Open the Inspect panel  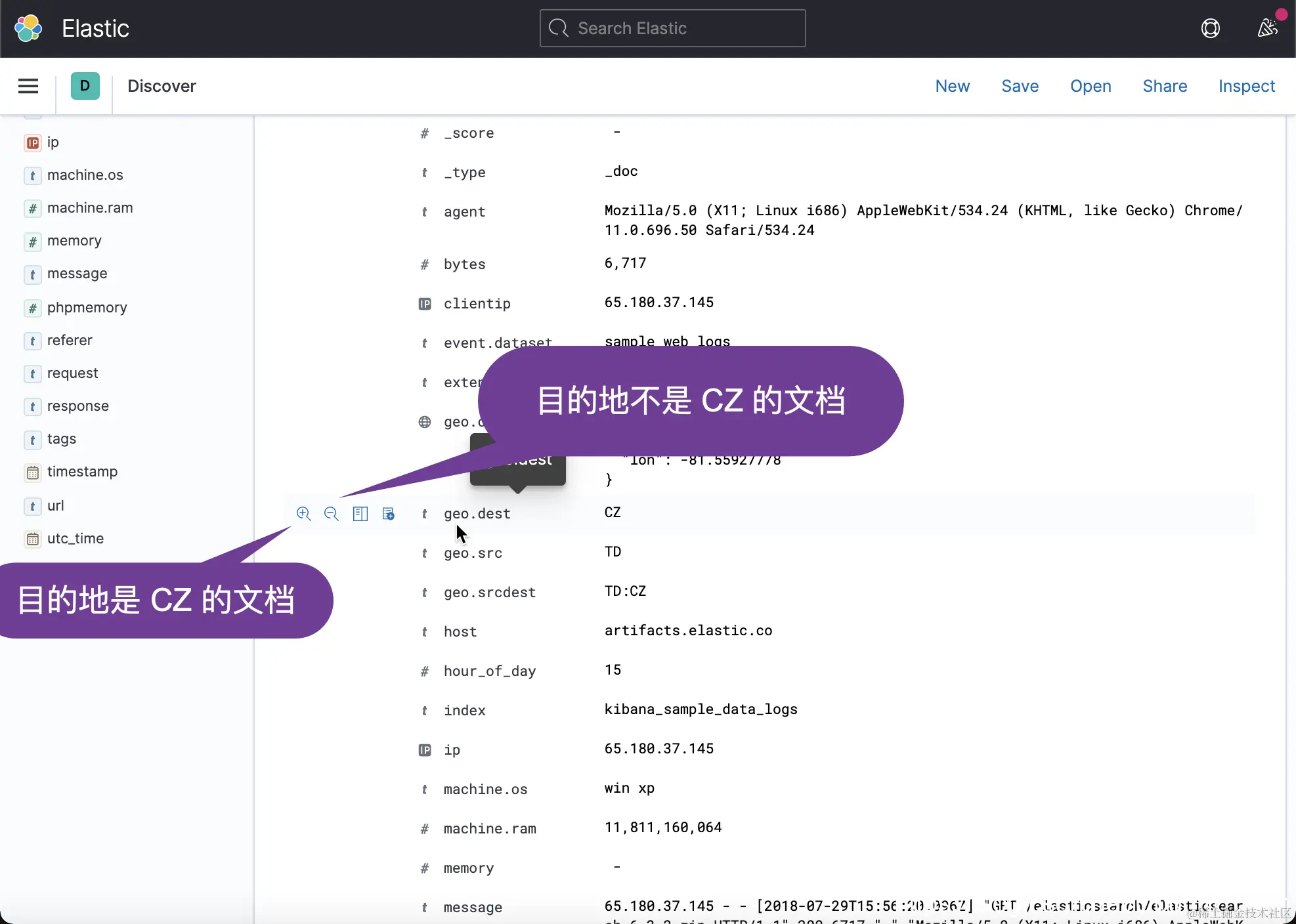click(x=1246, y=86)
